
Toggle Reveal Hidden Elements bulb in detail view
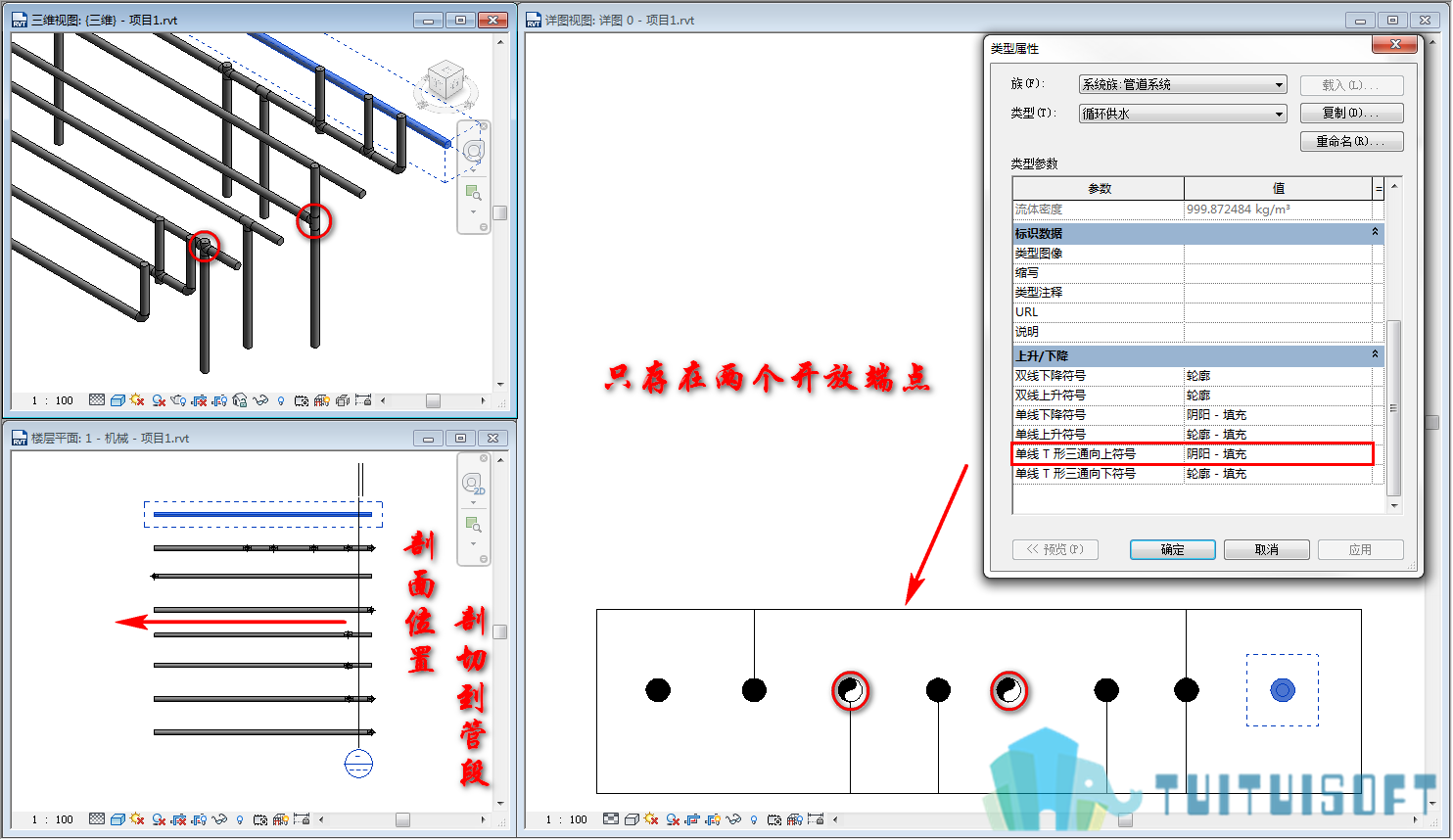753,819
